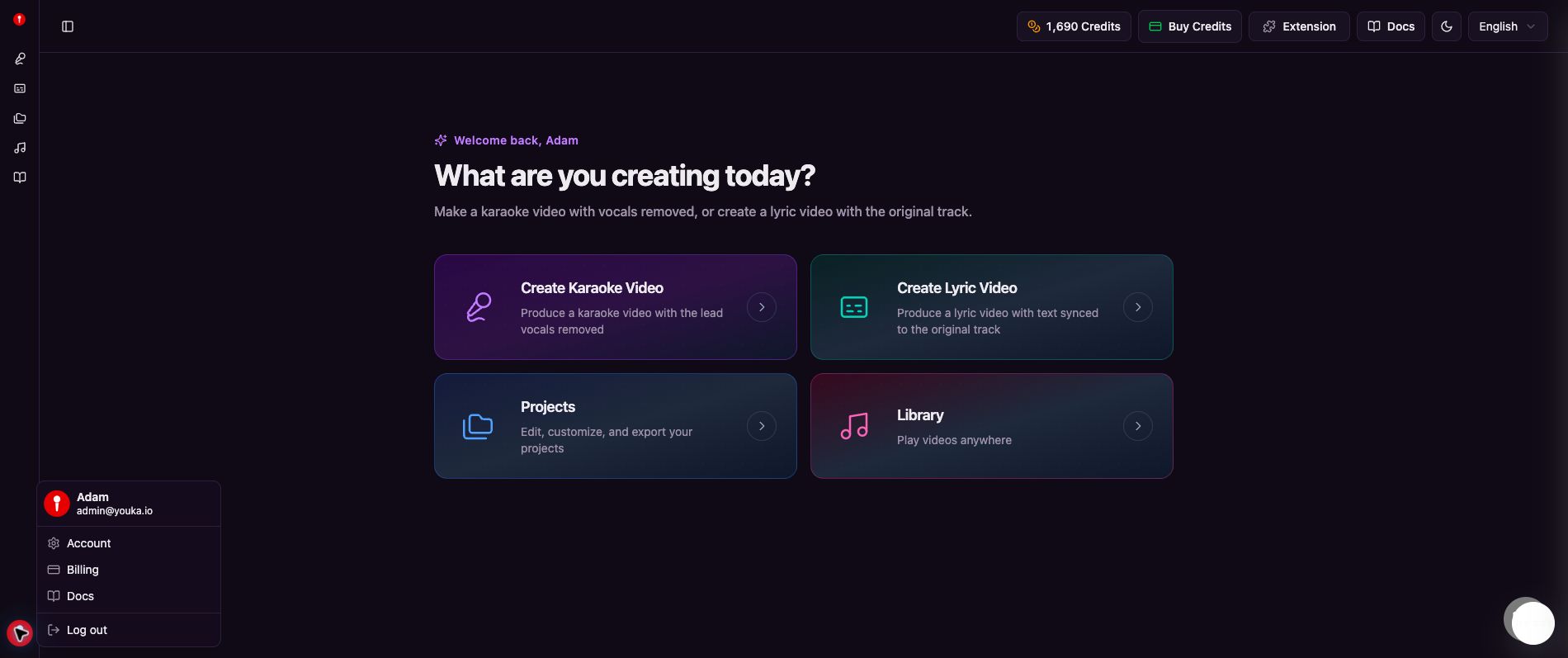This screenshot has width=1568, height=658.
Task: Open the book docs icon in sidebar
Action: (20, 178)
